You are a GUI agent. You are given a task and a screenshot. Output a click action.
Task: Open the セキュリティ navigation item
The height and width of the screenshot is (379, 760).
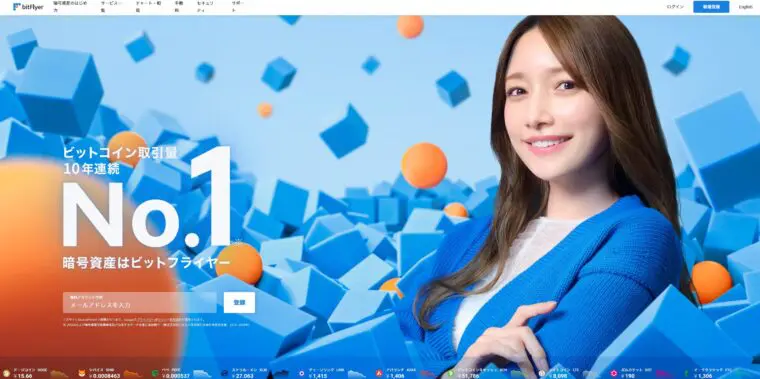206,6
